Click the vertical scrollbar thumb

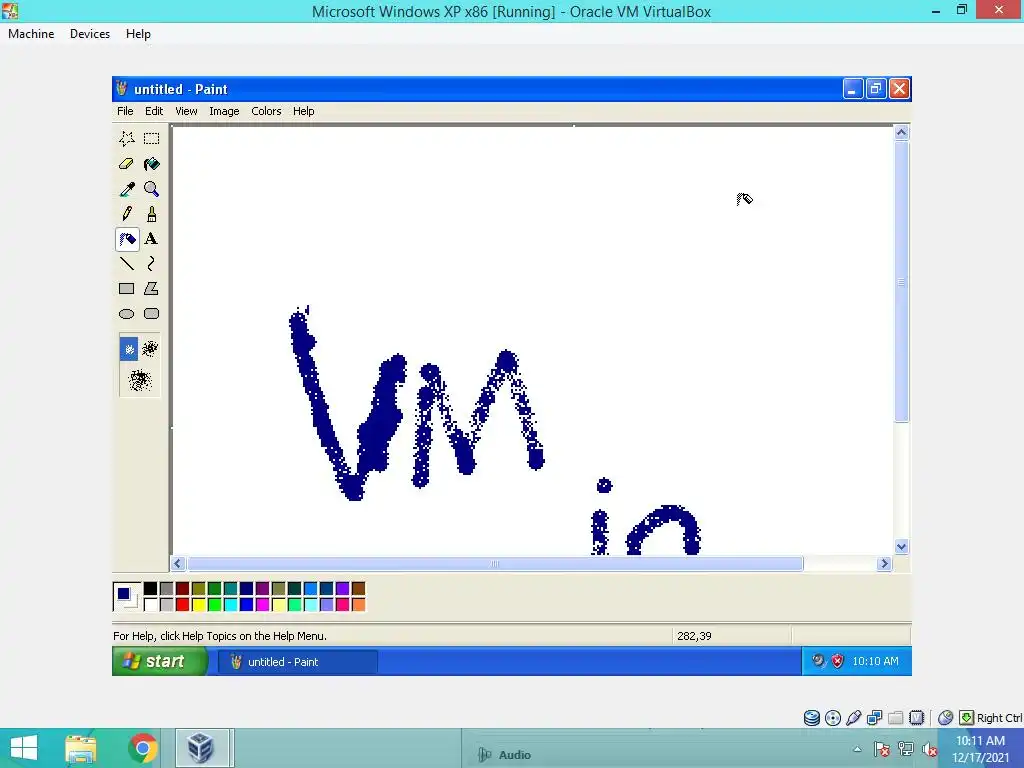(x=901, y=282)
